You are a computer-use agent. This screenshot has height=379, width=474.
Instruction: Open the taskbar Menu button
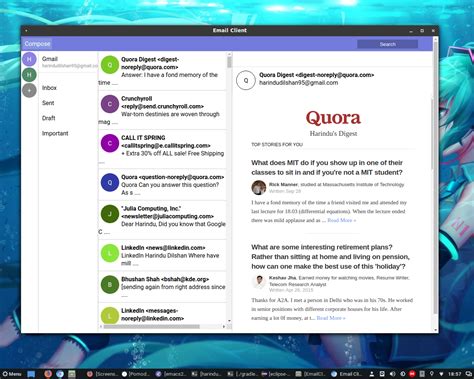[12, 374]
